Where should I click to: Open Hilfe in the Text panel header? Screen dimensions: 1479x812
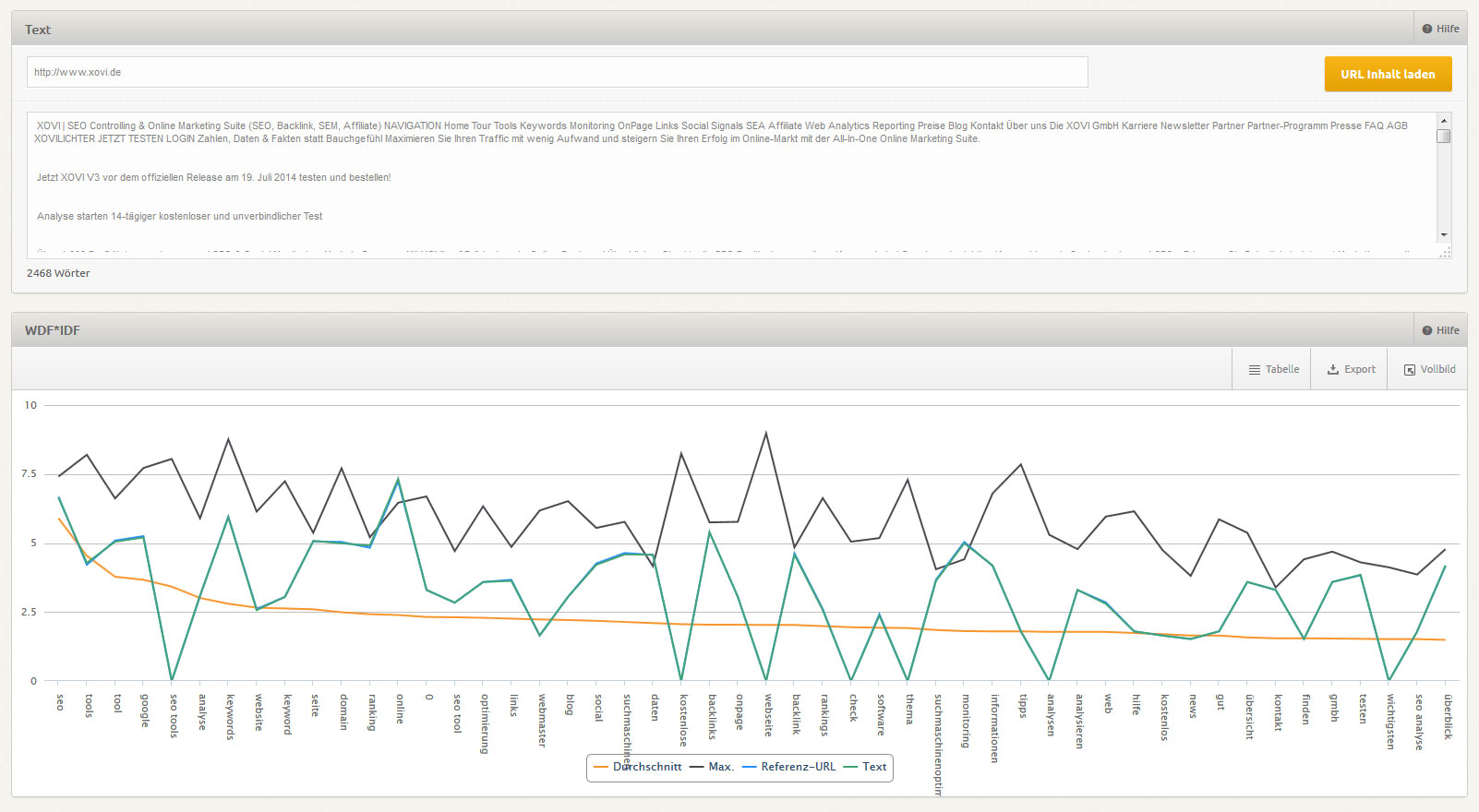click(1440, 29)
